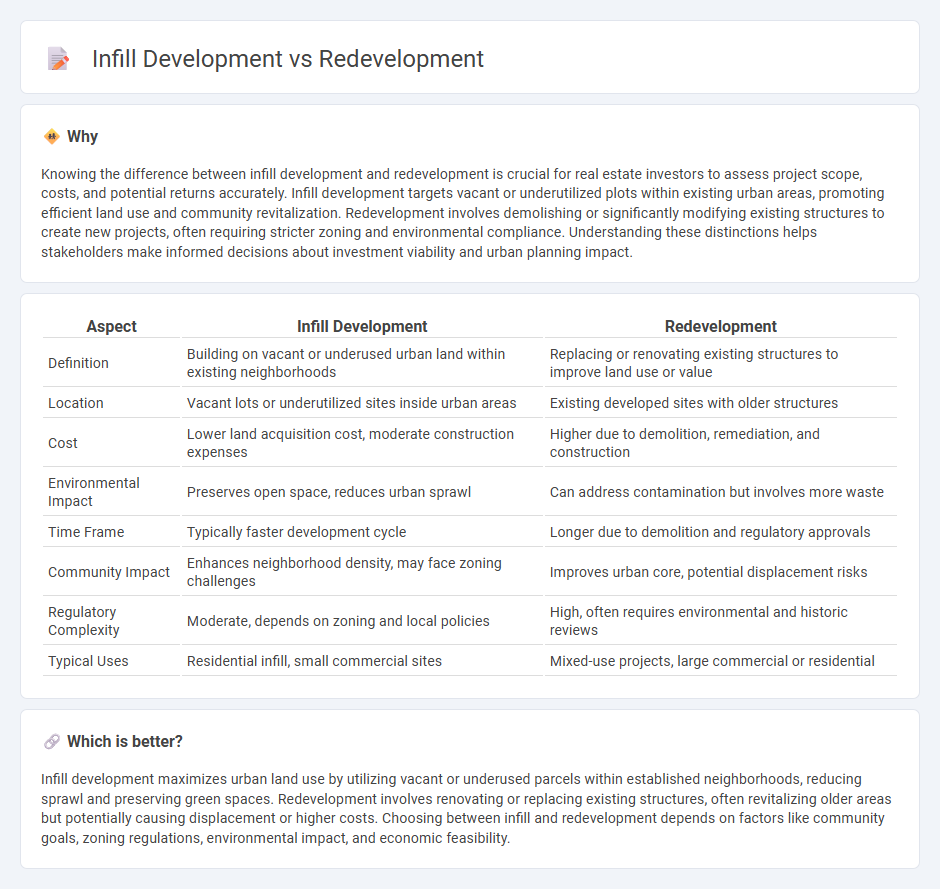Viewport: 940px width, 889px height.
Task: Click the Redevelopment column header
Action: 721,326
